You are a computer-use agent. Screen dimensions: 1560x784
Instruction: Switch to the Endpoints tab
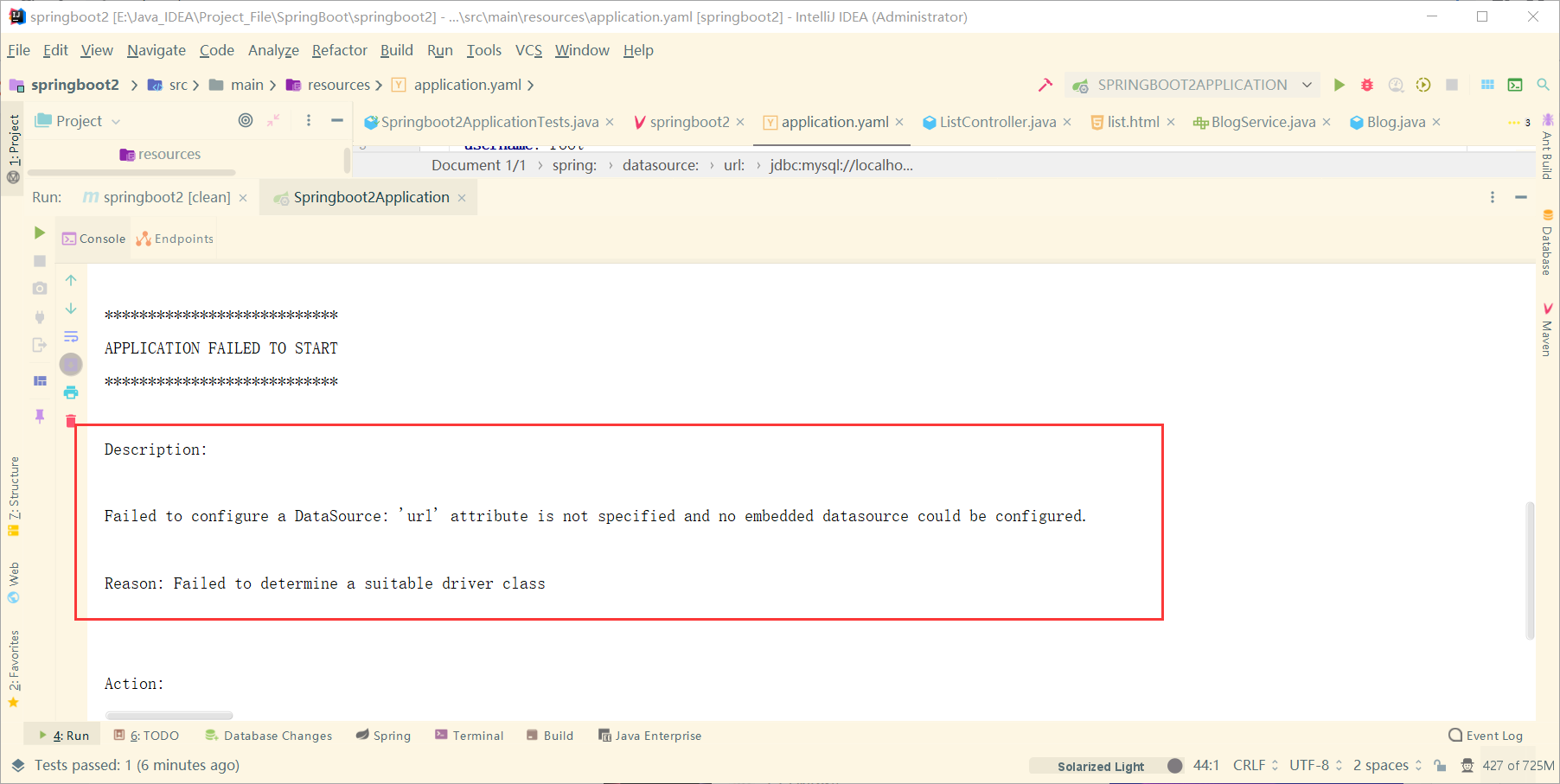click(x=176, y=239)
